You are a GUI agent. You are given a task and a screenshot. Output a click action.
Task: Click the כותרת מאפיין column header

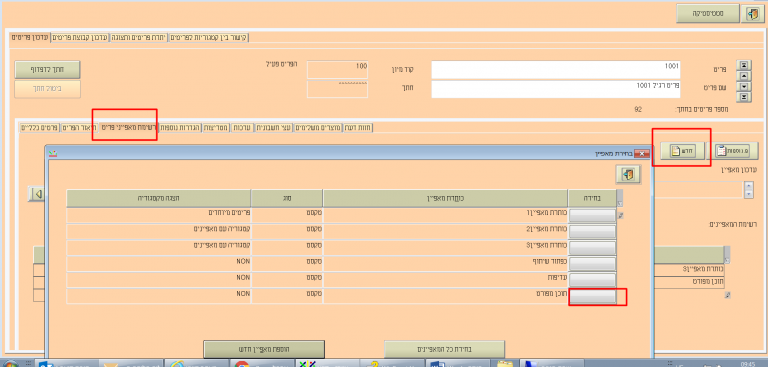pos(445,198)
